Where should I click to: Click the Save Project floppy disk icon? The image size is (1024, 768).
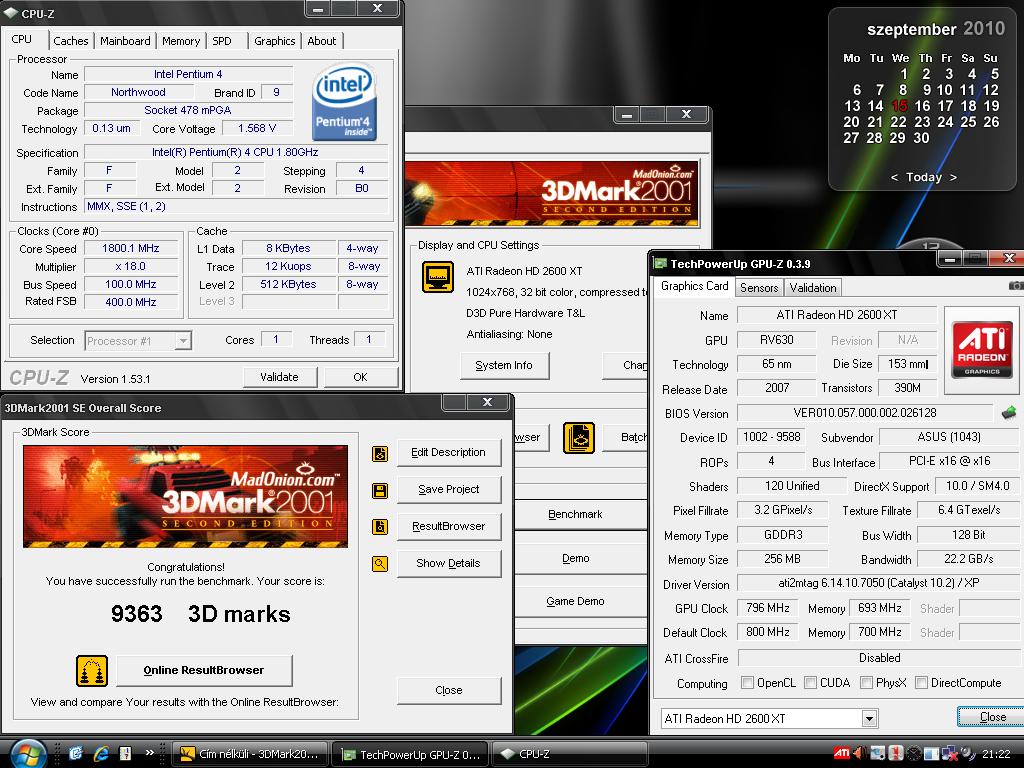coord(380,490)
